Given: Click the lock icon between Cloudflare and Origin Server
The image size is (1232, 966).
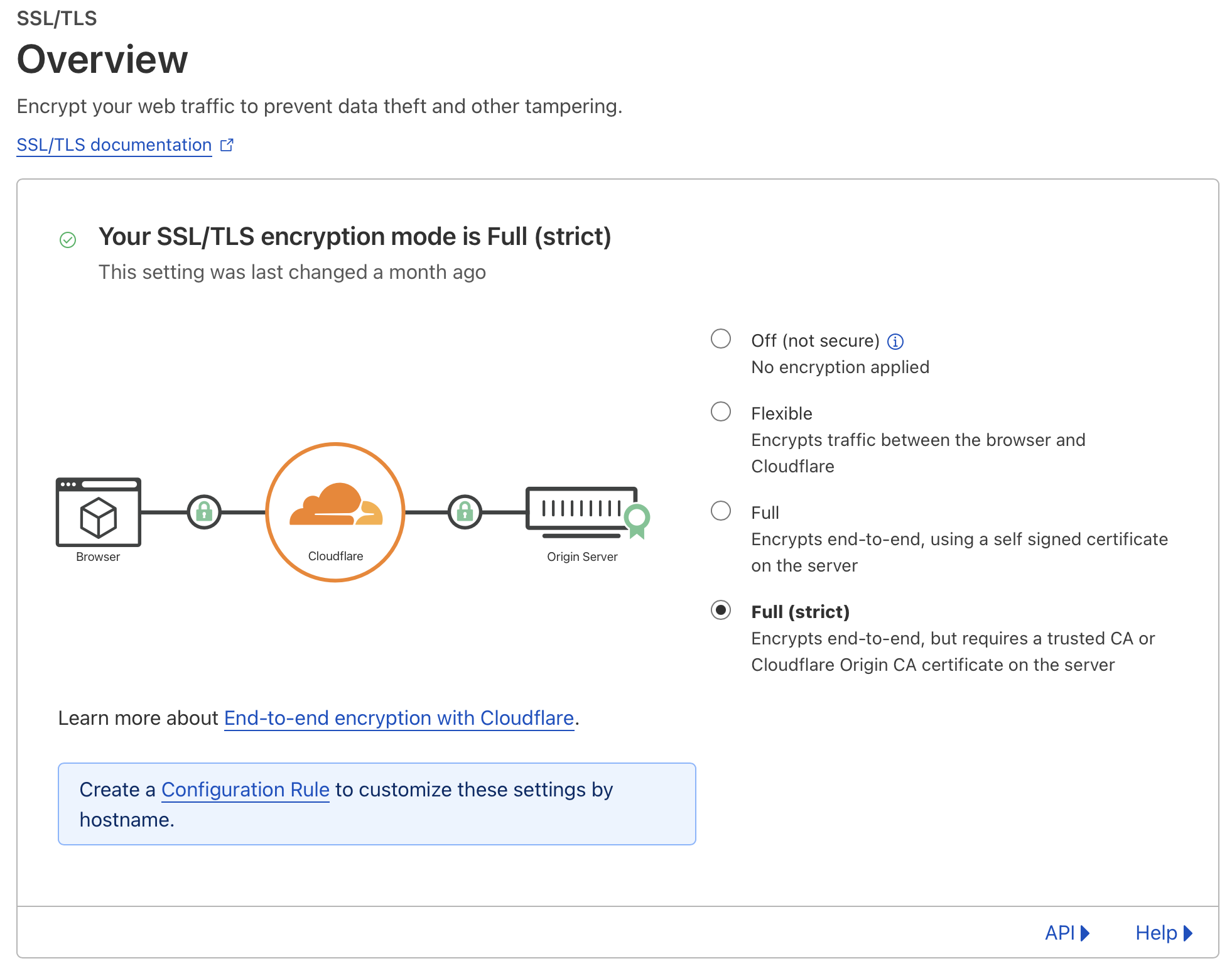Looking at the screenshot, I should click(x=465, y=513).
